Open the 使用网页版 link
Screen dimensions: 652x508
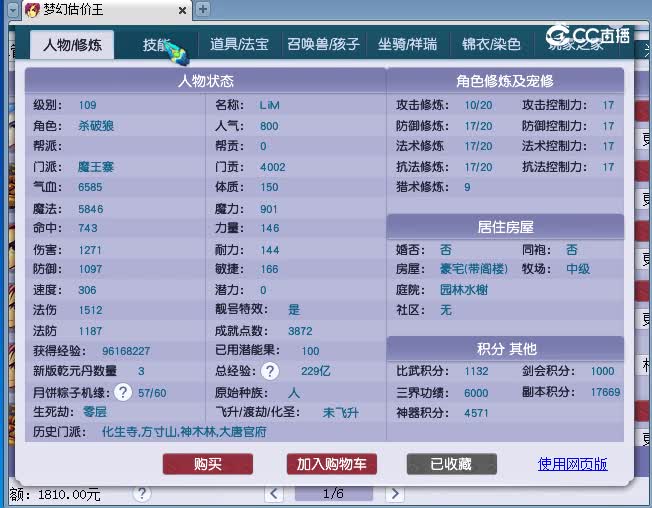[x=573, y=464]
